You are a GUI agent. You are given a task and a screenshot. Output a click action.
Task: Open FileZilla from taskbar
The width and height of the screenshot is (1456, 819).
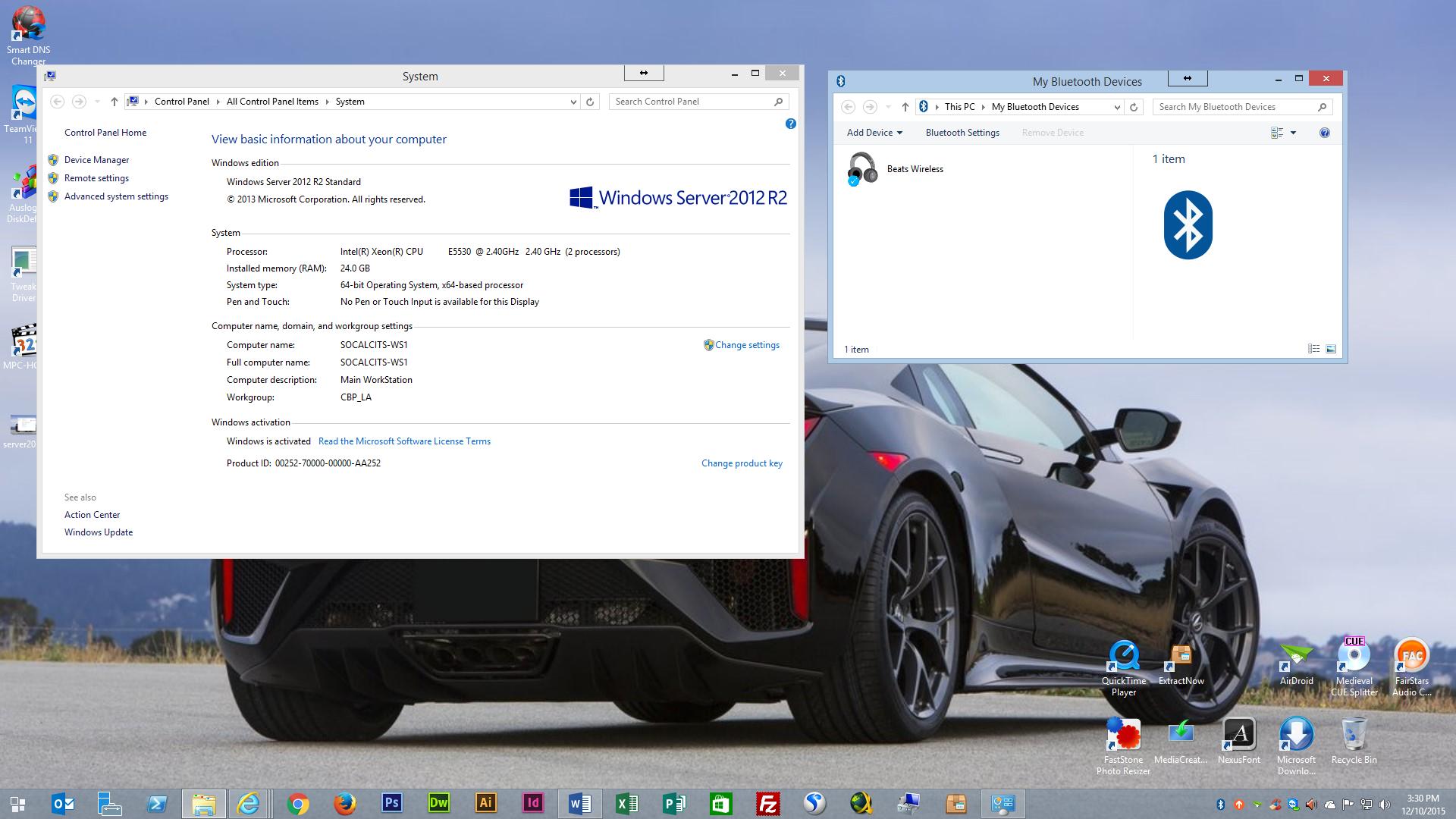[x=768, y=804]
